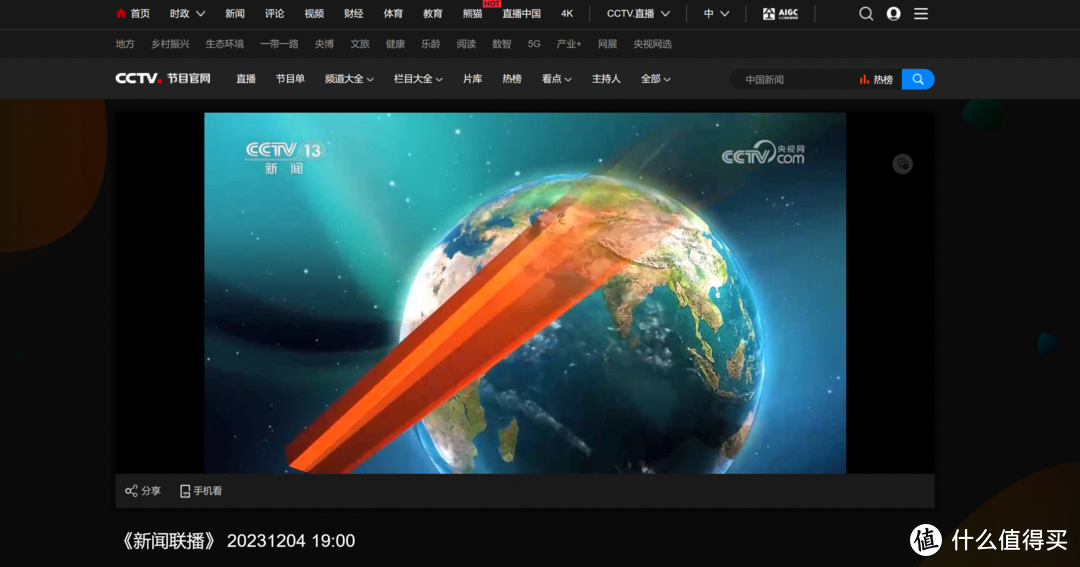This screenshot has height=567, width=1080.
Task: Select 主持人 in the program nav
Action: [606, 79]
